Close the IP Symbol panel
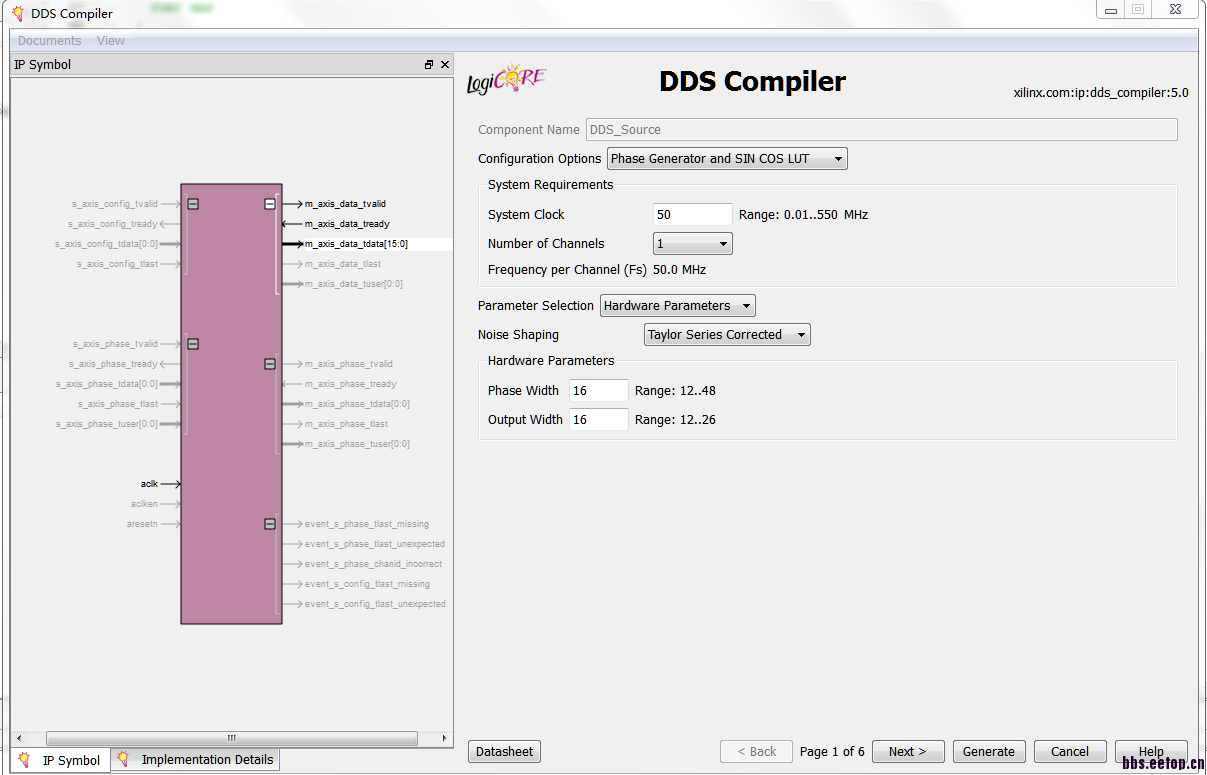Image resolution: width=1207 pixels, height=775 pixels. pos(445,63)
